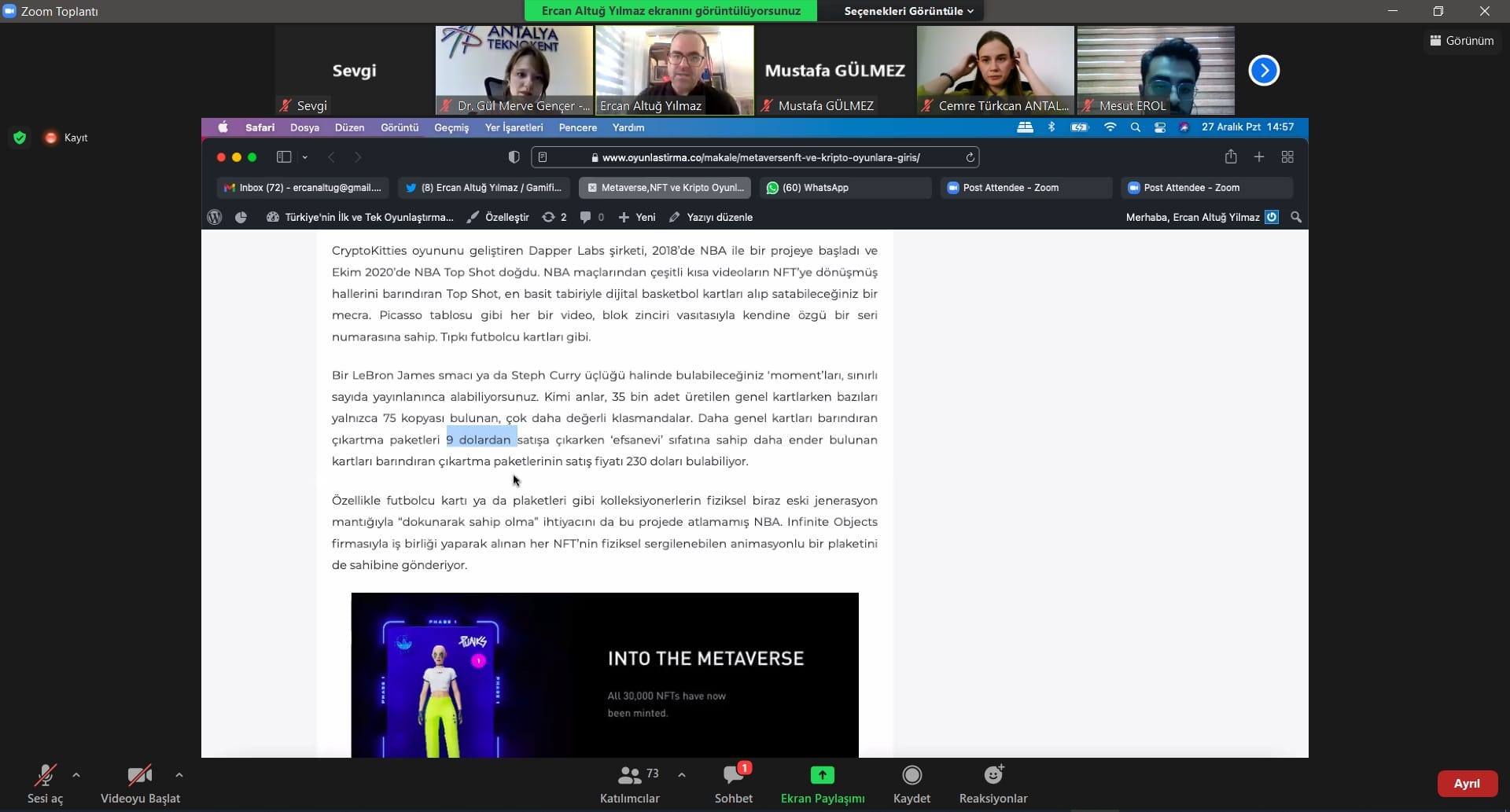Image resolution: width=1510 pixels, height=812 pixels.
Task: Open Seçenekleri Görüntüle dropdown
Action: [908, 11]
